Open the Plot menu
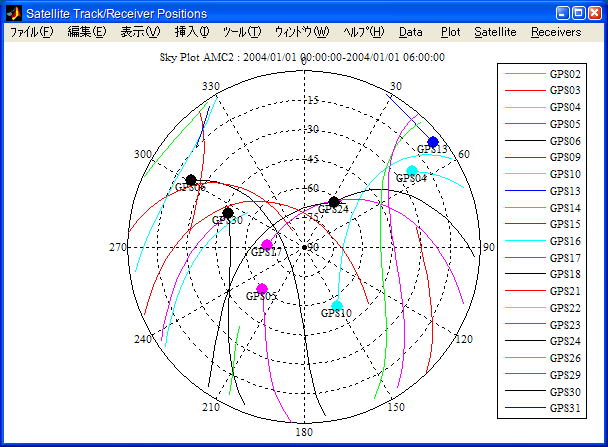The height and width of the screenshot is (447, 608). coord(450,32)
